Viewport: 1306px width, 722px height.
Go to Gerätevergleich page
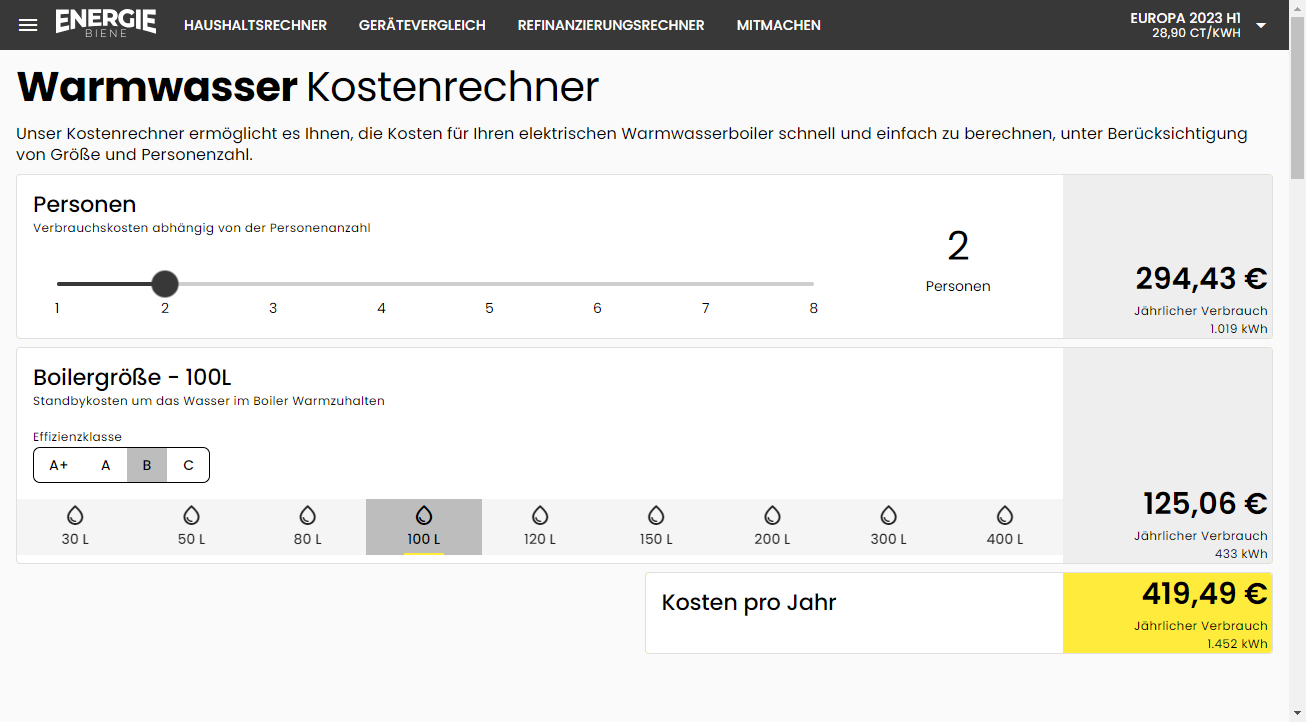point(422,25)
